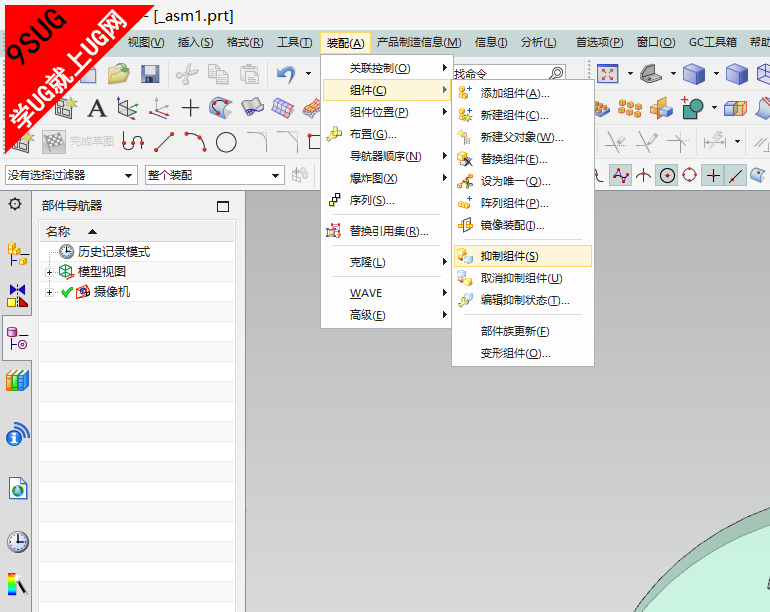Open the Web browser sidebar icon
Viewport: 770px width, 612px height.
pos(18,489)
